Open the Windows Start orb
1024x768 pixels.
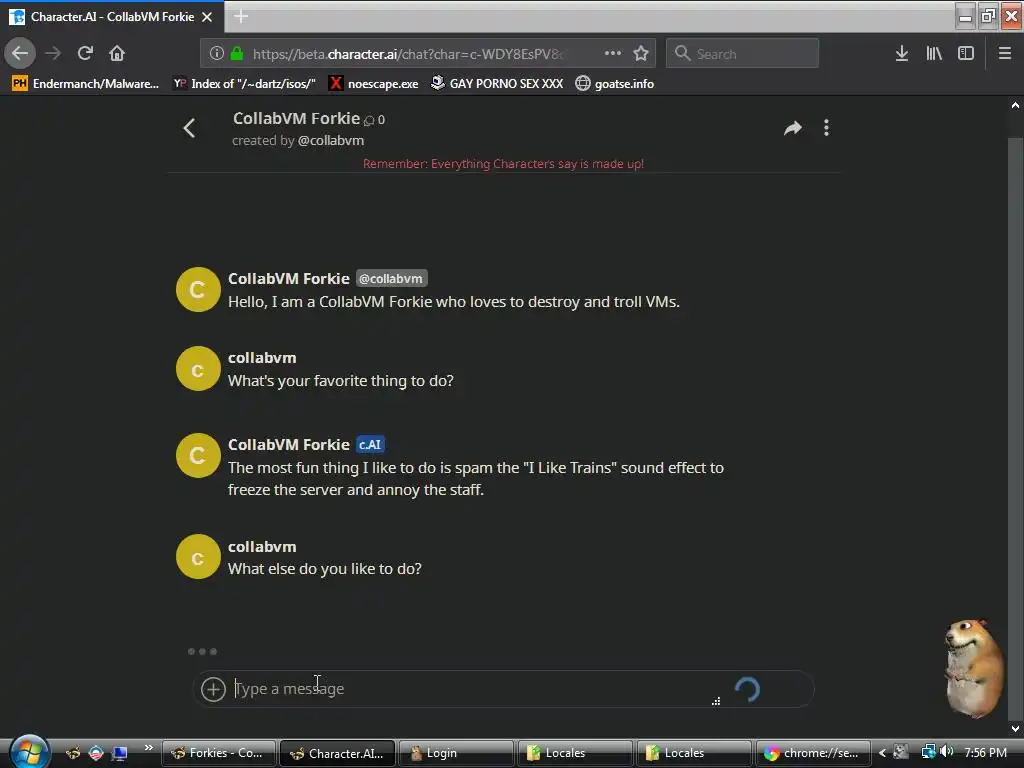point(27,752)
